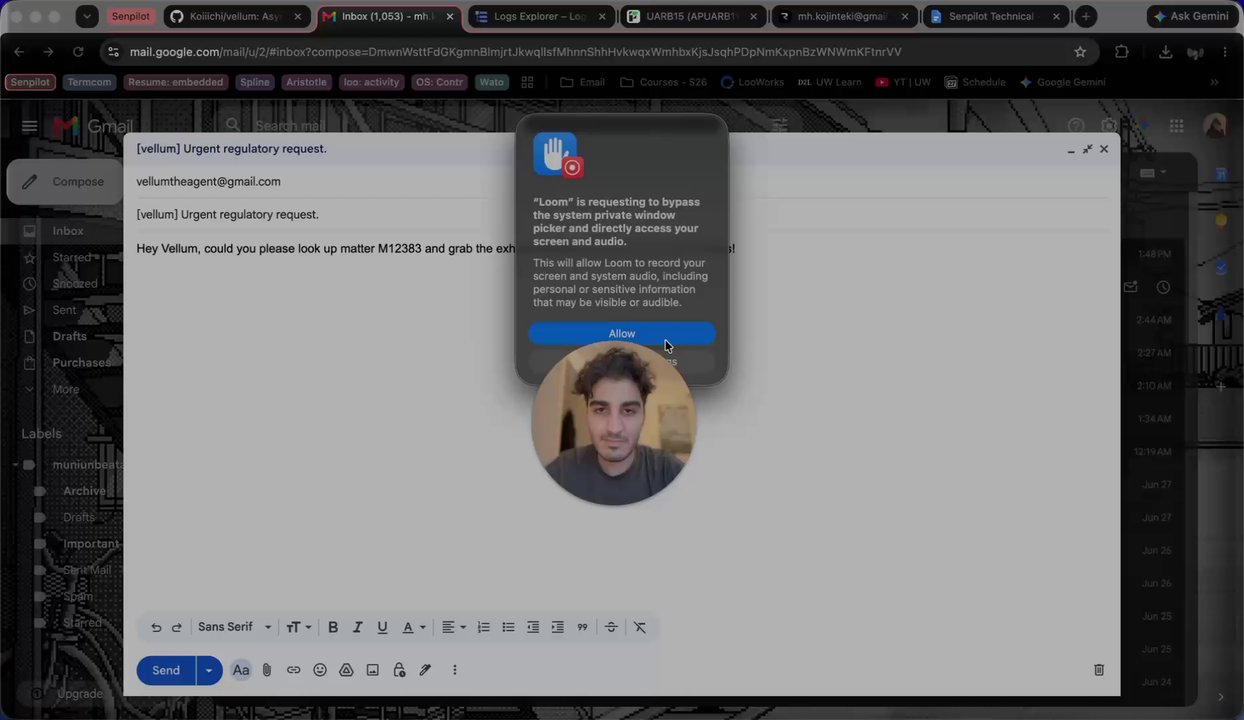
Task: Open browser extensions puzzle icon
Action: pos(1122,52)
